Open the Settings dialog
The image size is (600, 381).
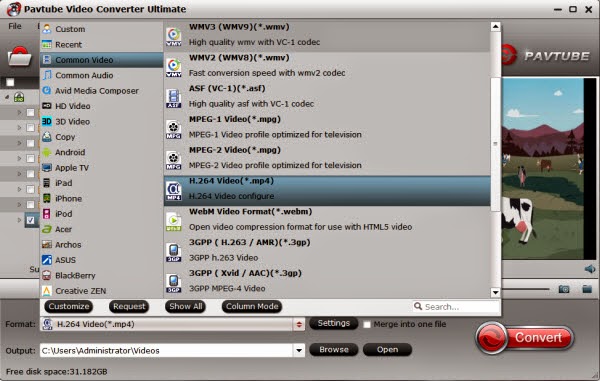(334, 323)
